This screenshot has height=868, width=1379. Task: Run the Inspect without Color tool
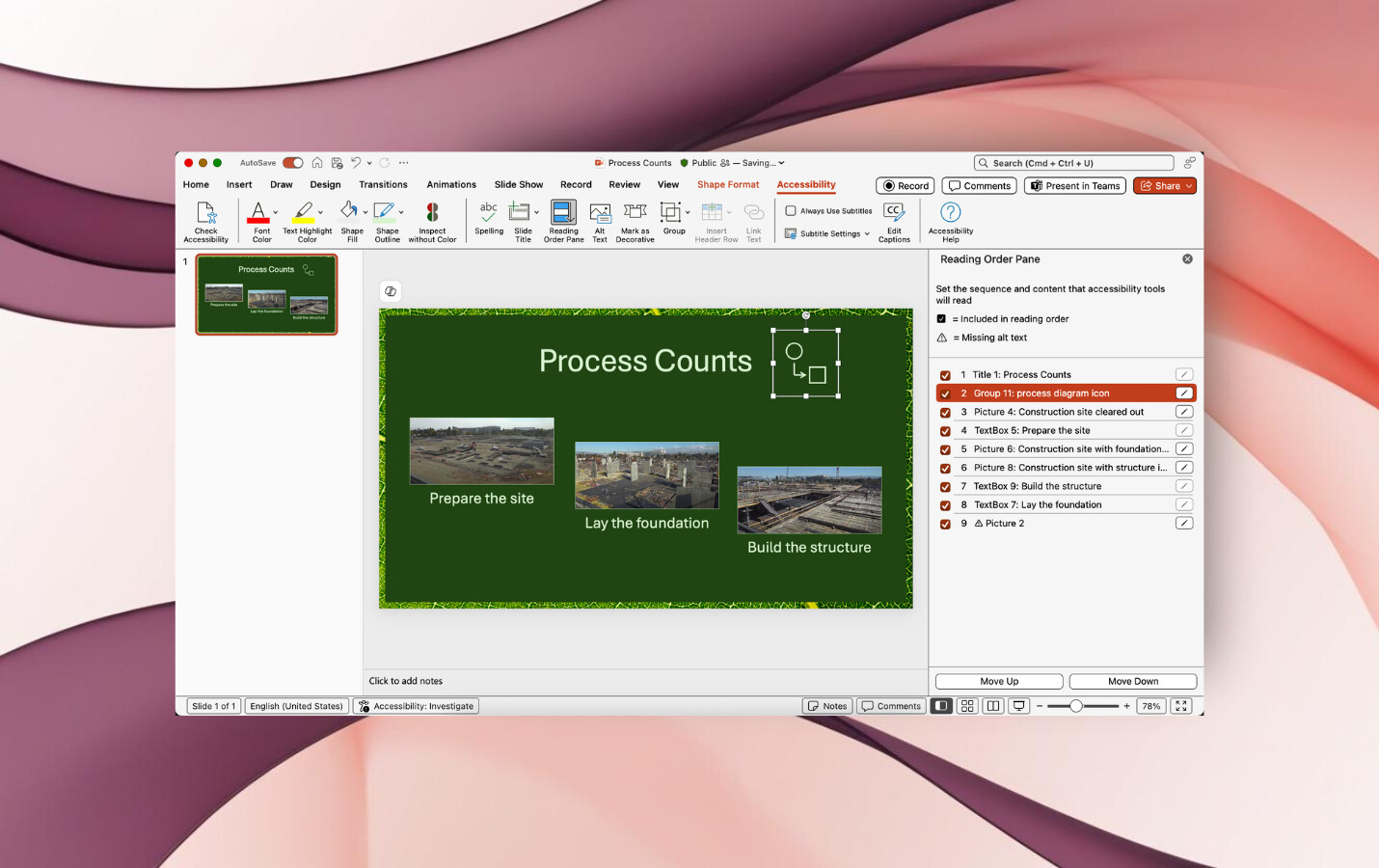[x=432, y=220]
